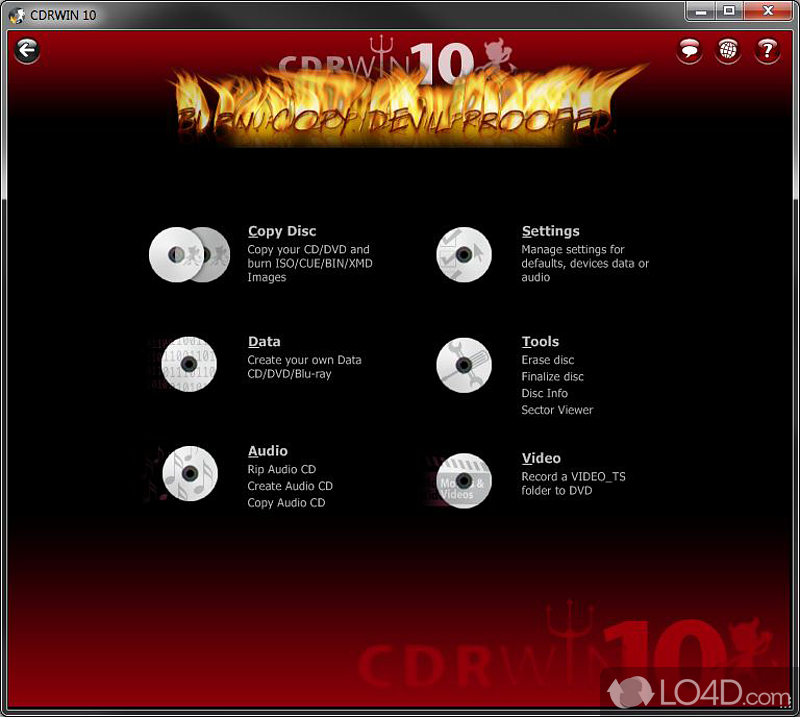The width and height of the screenshot is (800, 717).
Task: Click the Copy Disc double-disc icon
Action: (189, 255)
